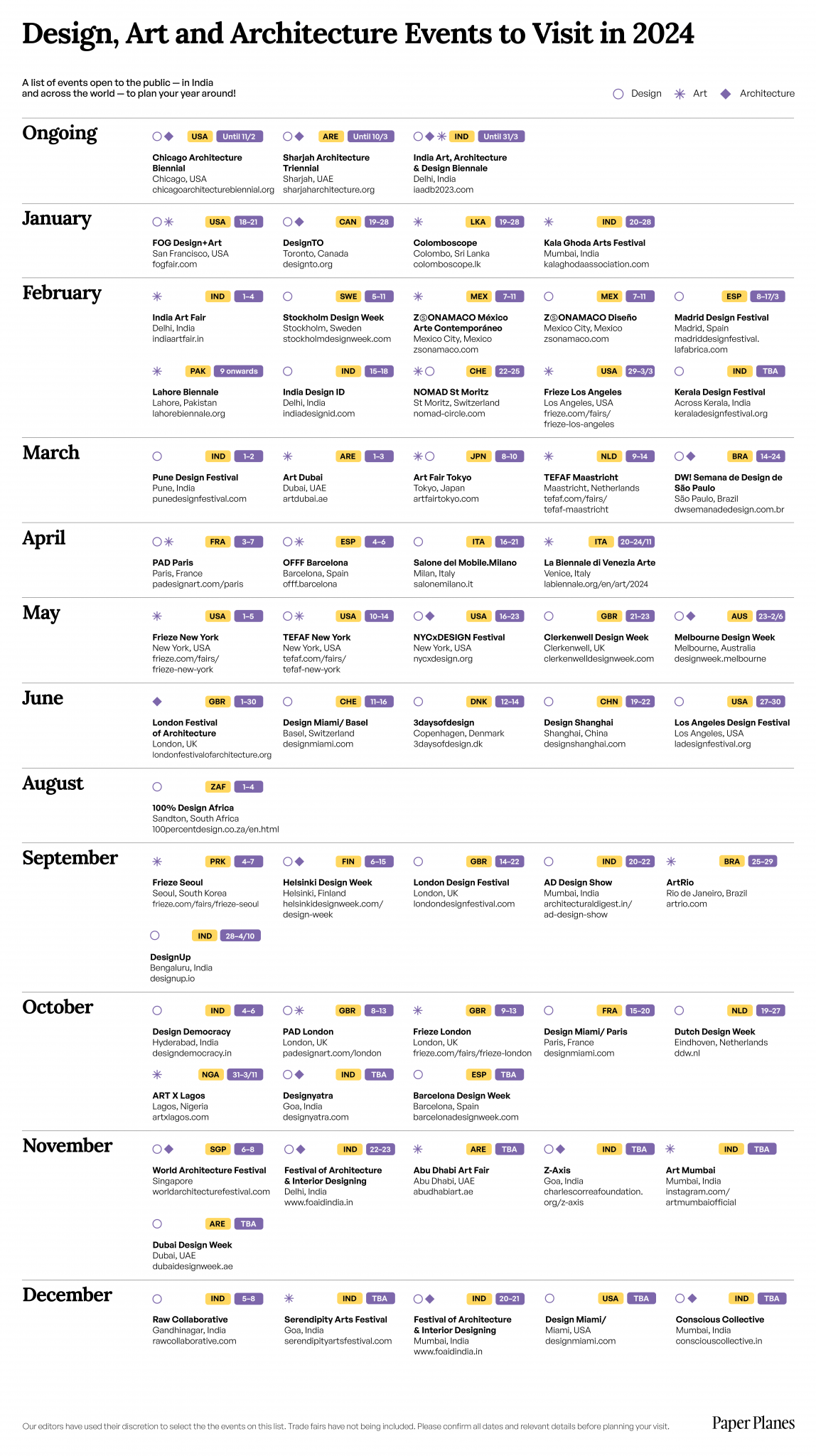Click the 20–24/11 date badge for Venice Biennale
816x1456 pixels.
tap(635, 542)
